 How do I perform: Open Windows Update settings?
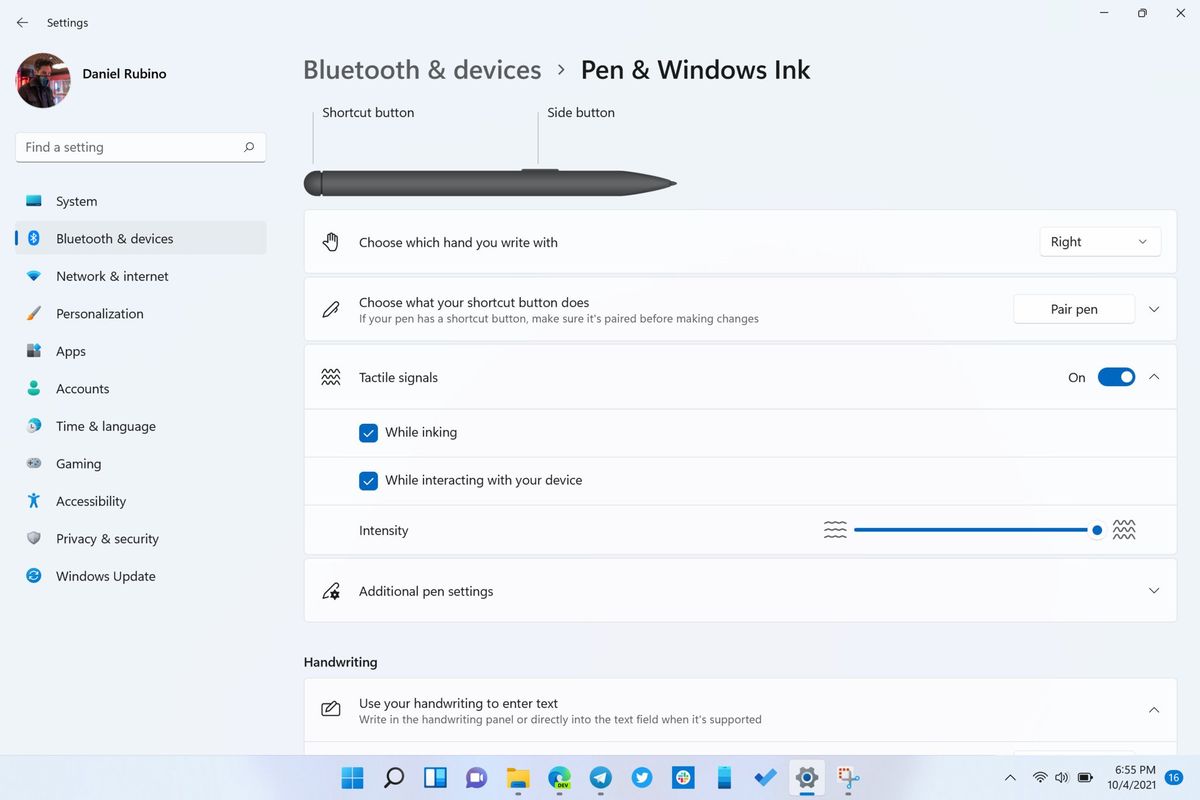coord(106,576)
